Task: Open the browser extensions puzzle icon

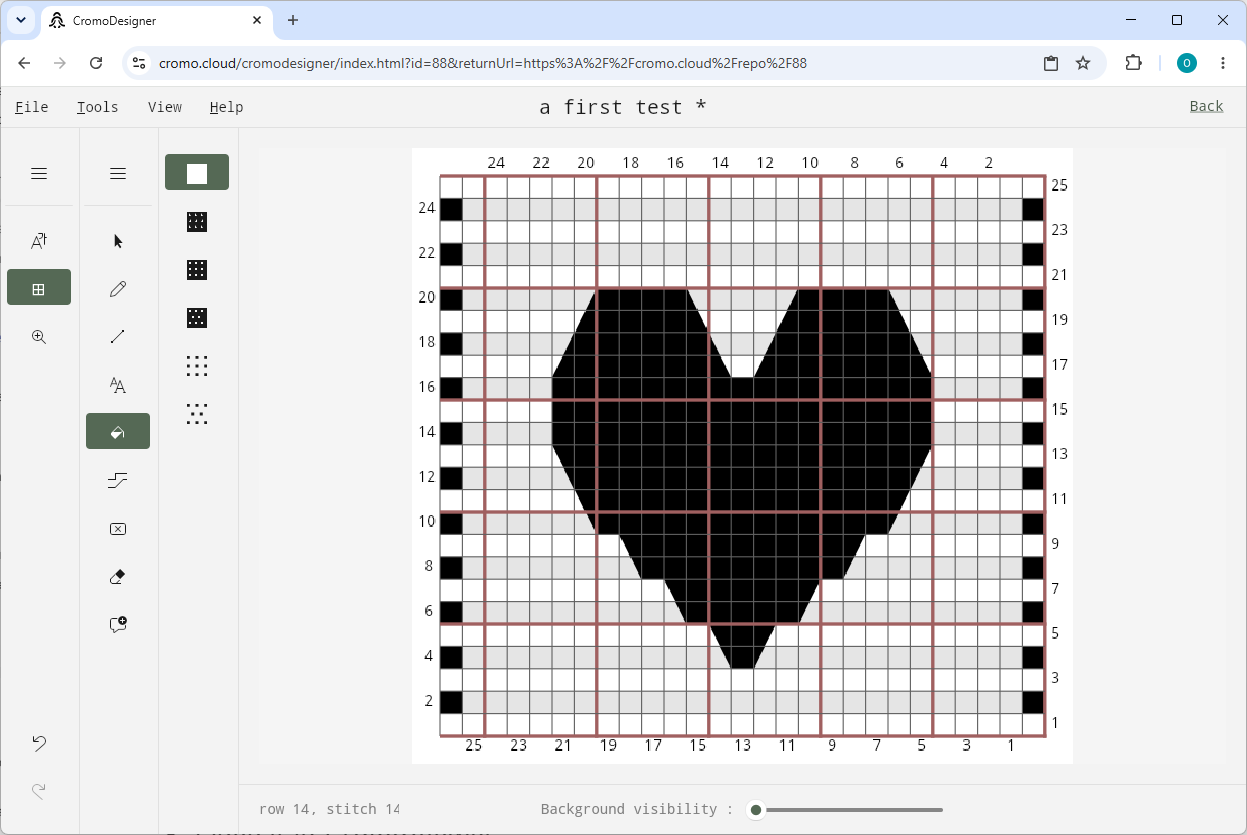Action: (x=1133, y=63)
